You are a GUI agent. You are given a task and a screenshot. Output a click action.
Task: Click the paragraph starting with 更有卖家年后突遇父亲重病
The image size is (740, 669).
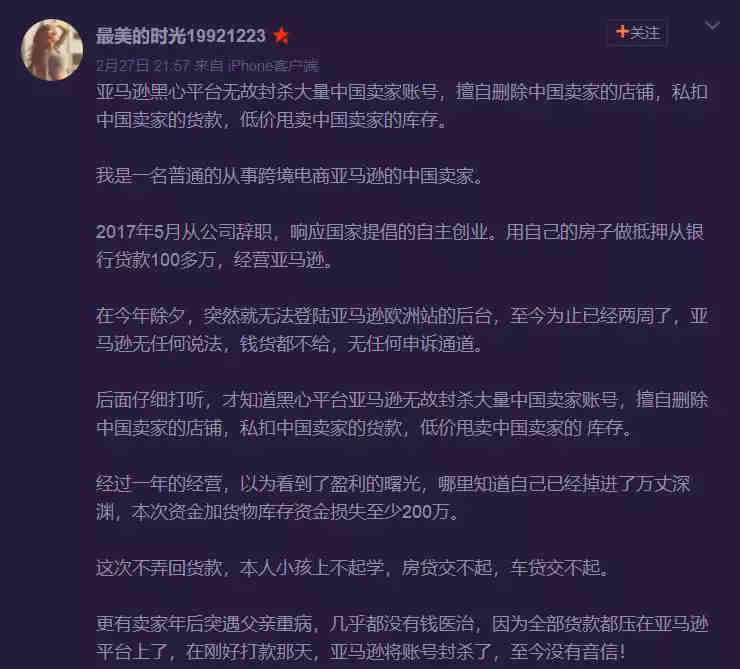pos(402,638)
